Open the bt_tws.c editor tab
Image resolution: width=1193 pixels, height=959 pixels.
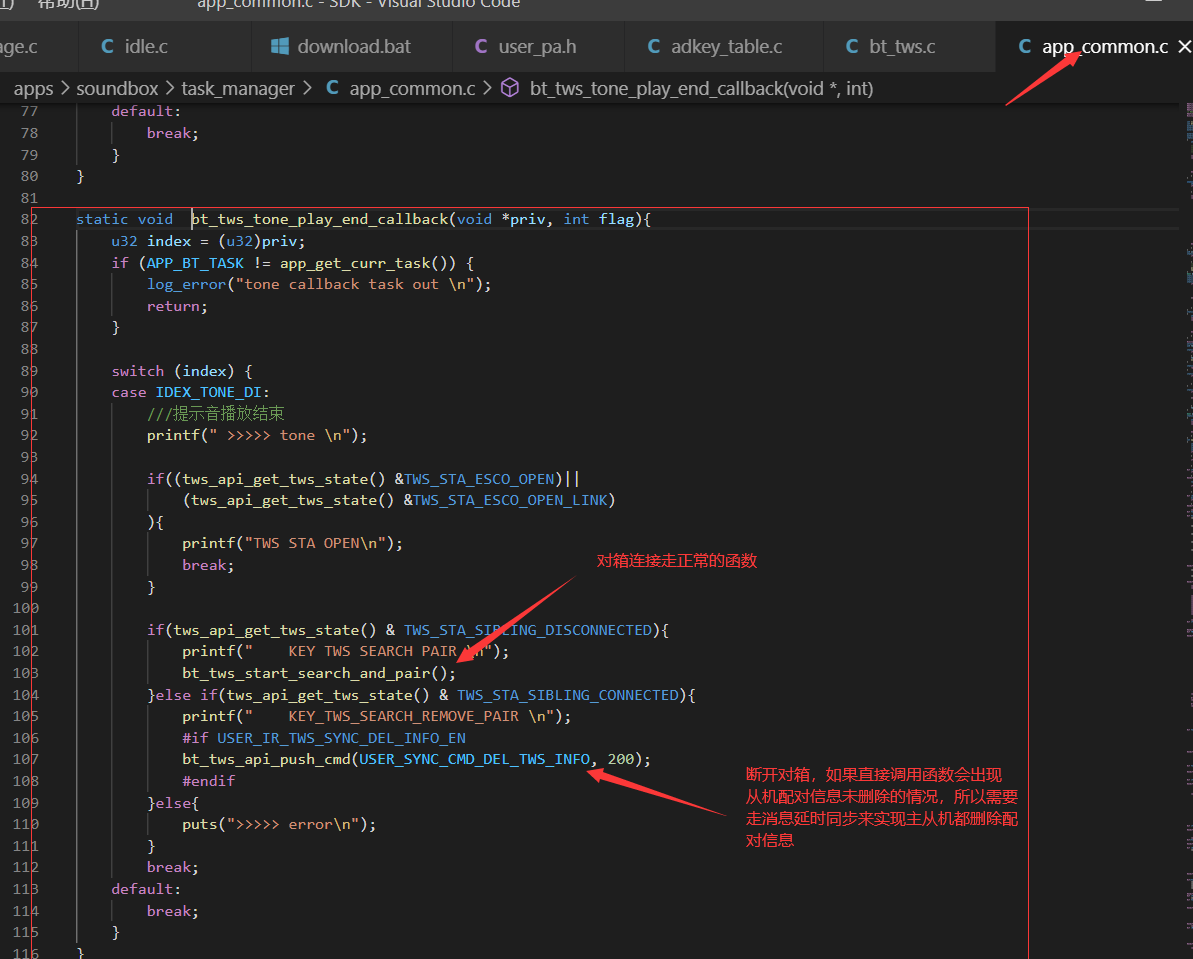click(x=909, y=46)
